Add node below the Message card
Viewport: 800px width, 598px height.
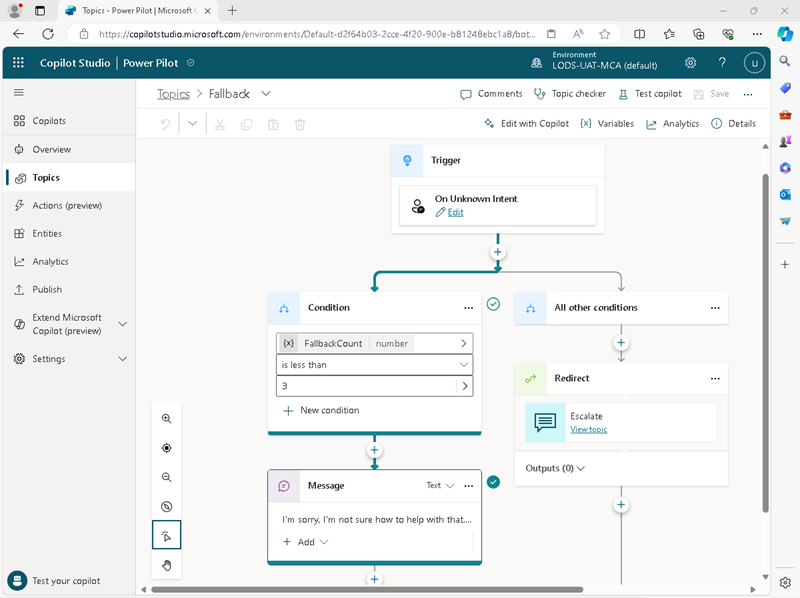[374, 579]
